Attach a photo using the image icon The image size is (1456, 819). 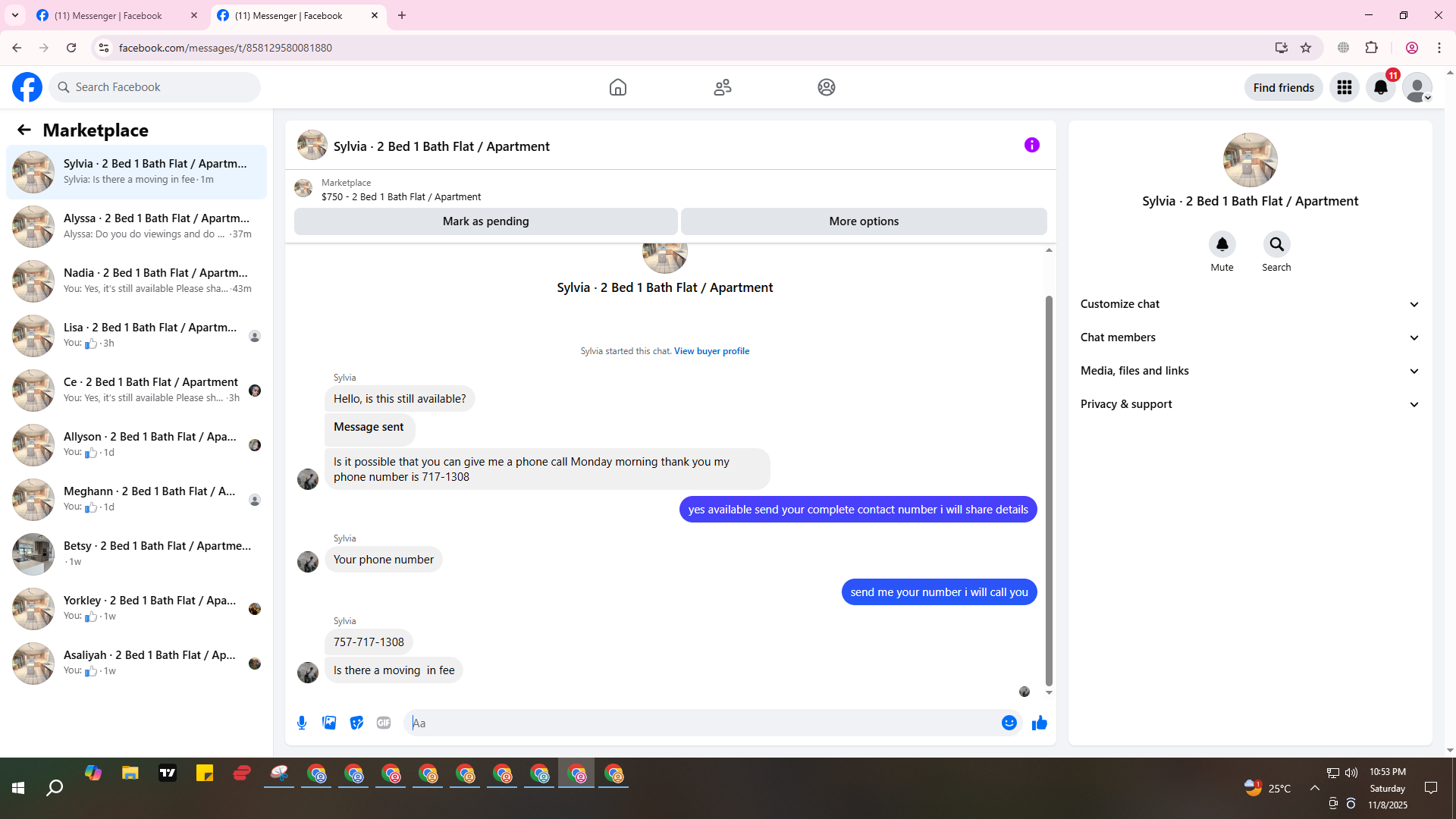click(329, 723)
